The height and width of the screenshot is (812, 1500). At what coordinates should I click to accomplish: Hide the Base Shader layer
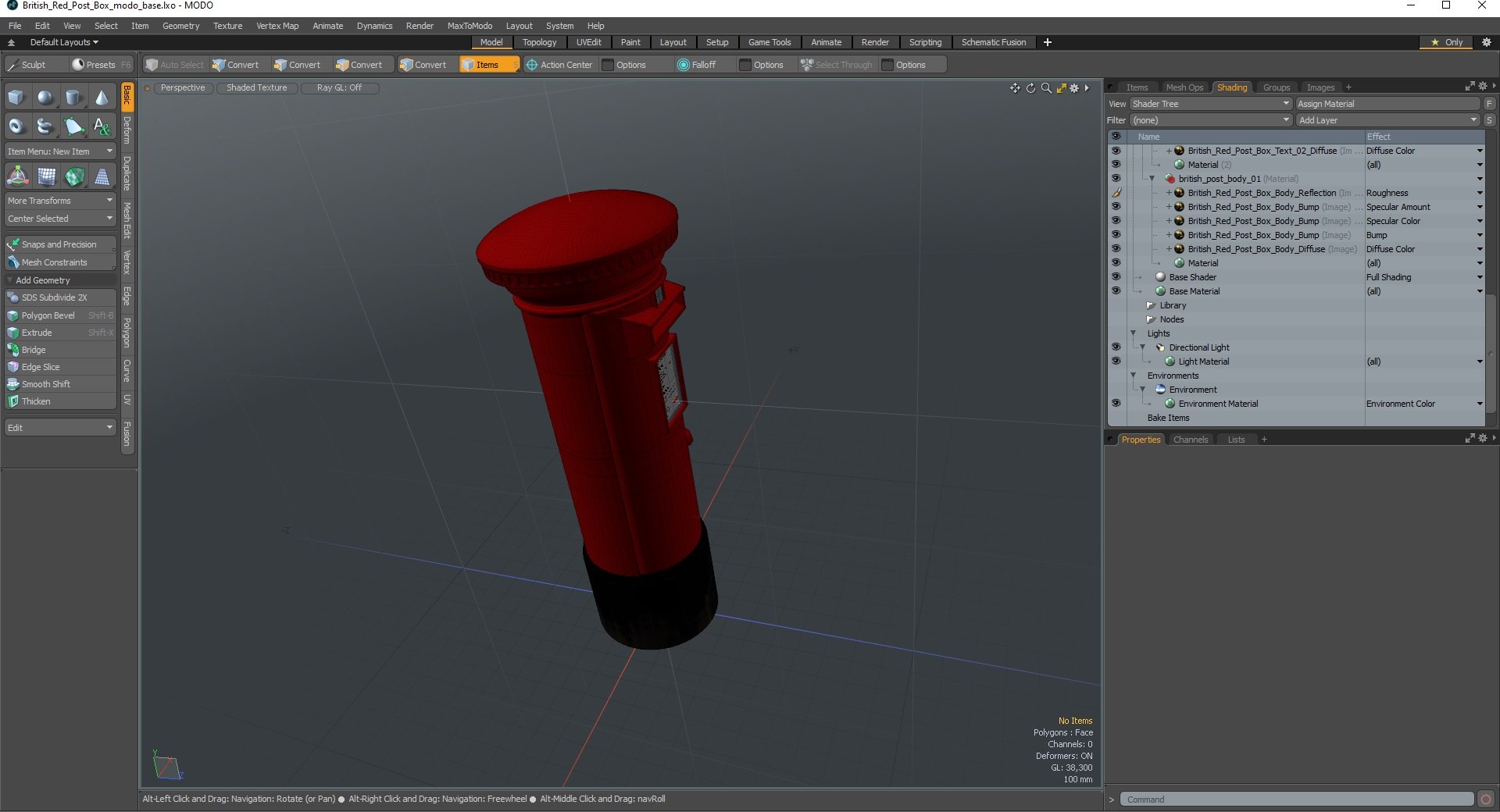1116,277
